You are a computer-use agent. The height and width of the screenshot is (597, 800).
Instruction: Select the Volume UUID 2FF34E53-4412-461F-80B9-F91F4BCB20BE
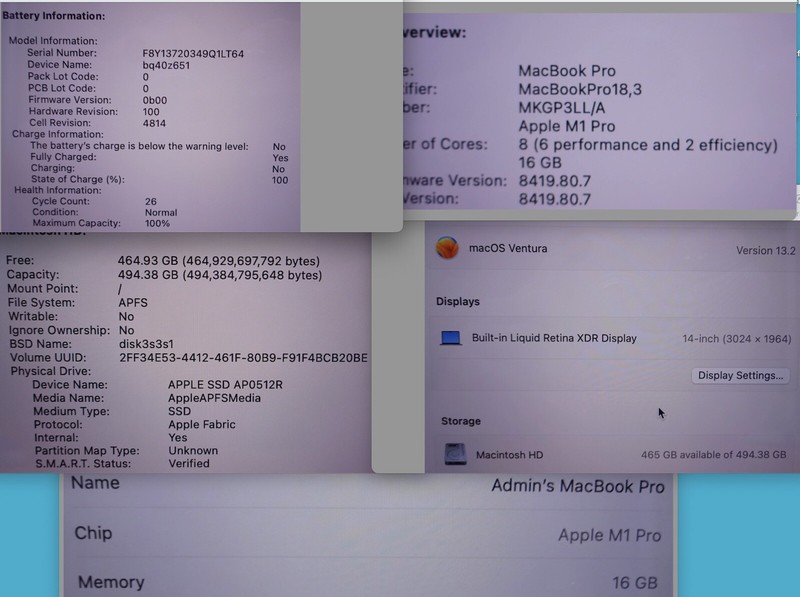pyautogui.click(x=243, y=358)
